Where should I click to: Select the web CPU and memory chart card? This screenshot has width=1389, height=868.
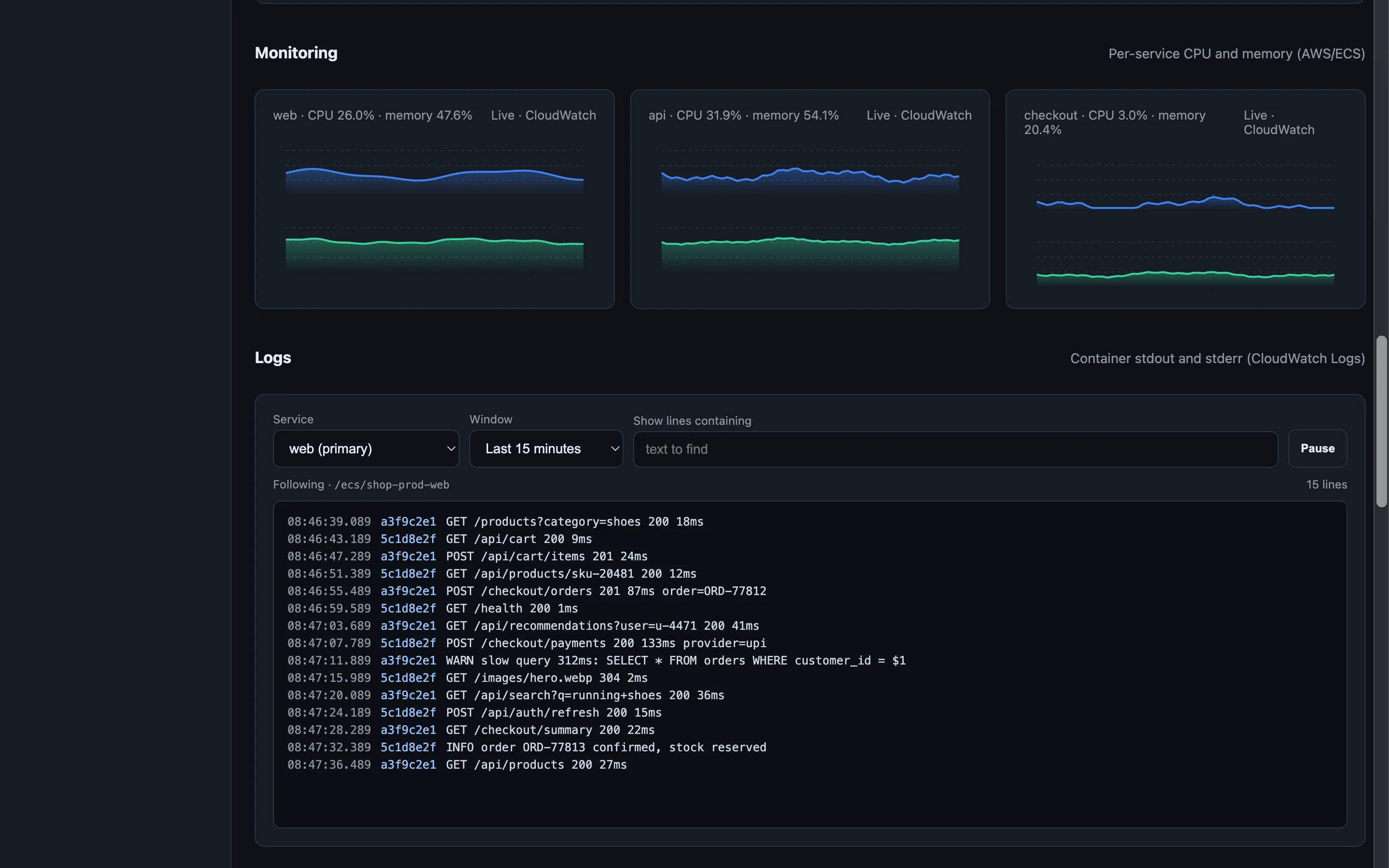pos(435,199)
